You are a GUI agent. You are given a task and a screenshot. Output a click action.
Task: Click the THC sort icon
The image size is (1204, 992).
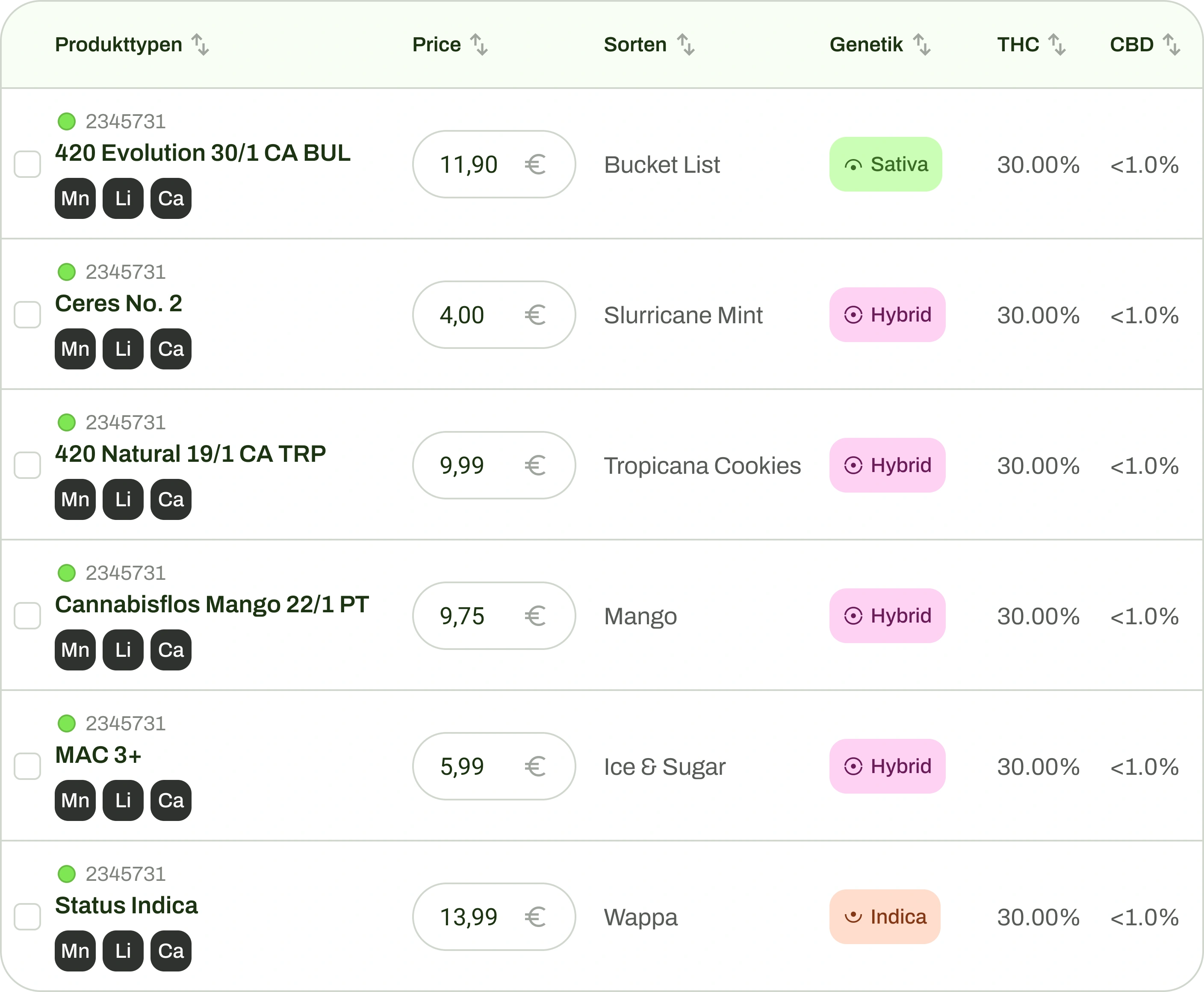coord(1057,44)
